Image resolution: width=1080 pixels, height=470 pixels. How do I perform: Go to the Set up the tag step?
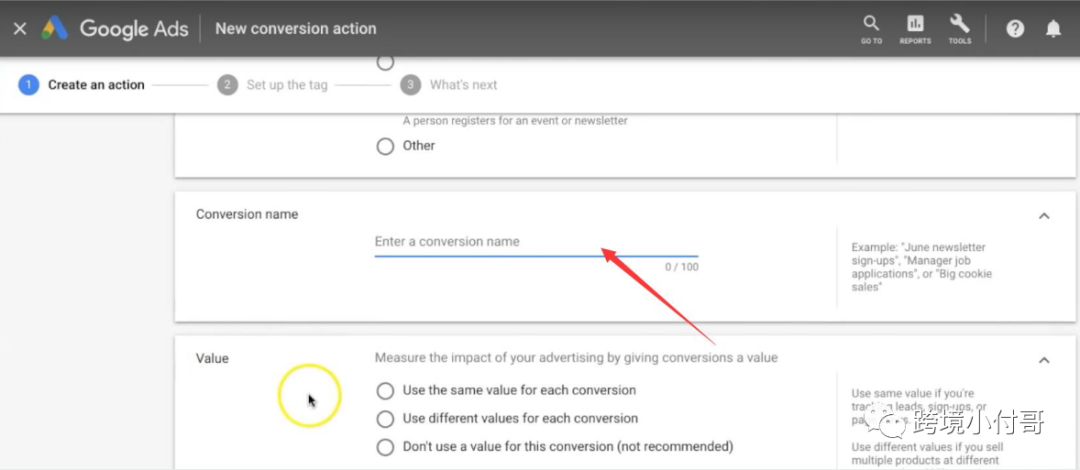point(287,85)
